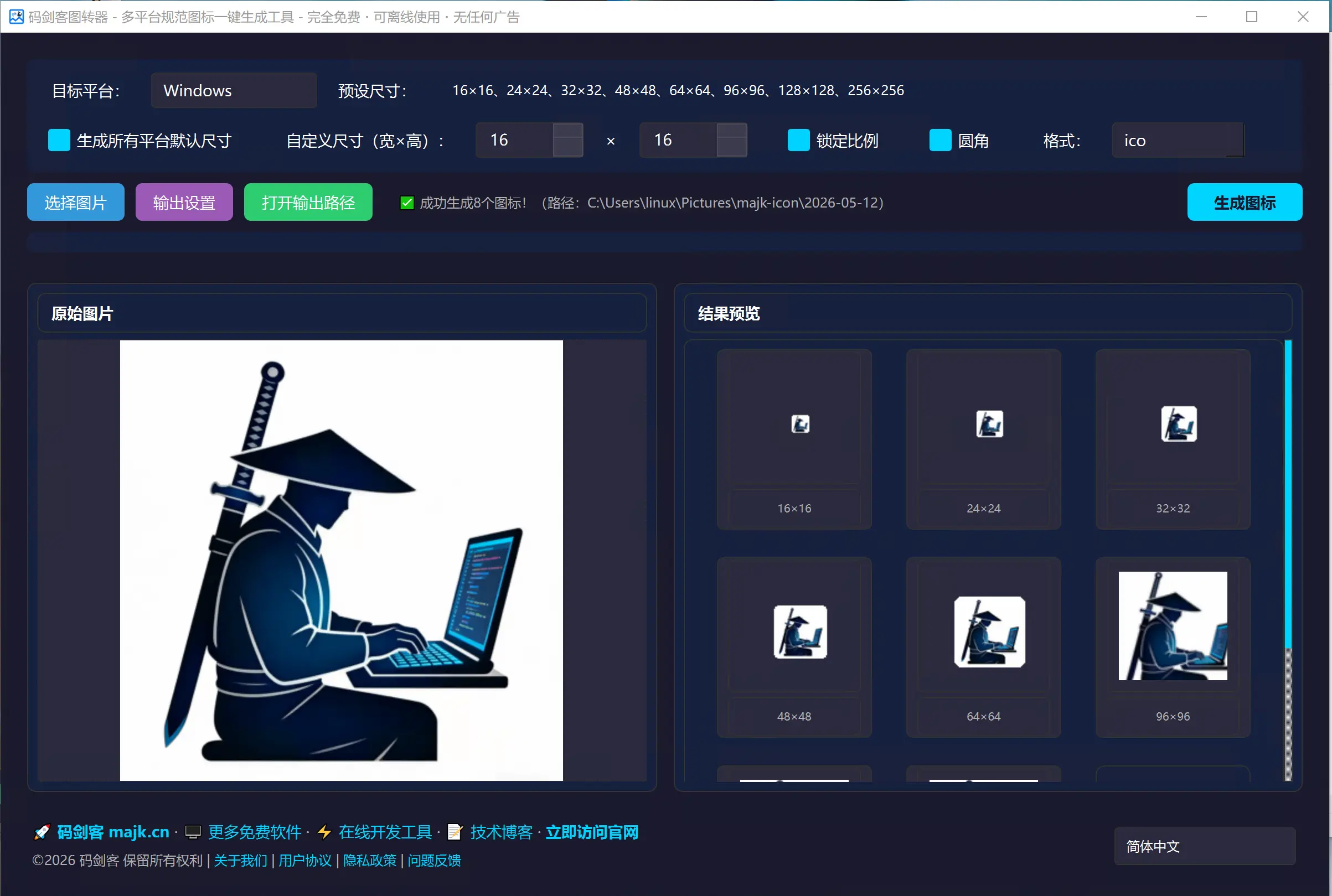Click the notepad icon before 技术博客

click(x=455, y=832)
